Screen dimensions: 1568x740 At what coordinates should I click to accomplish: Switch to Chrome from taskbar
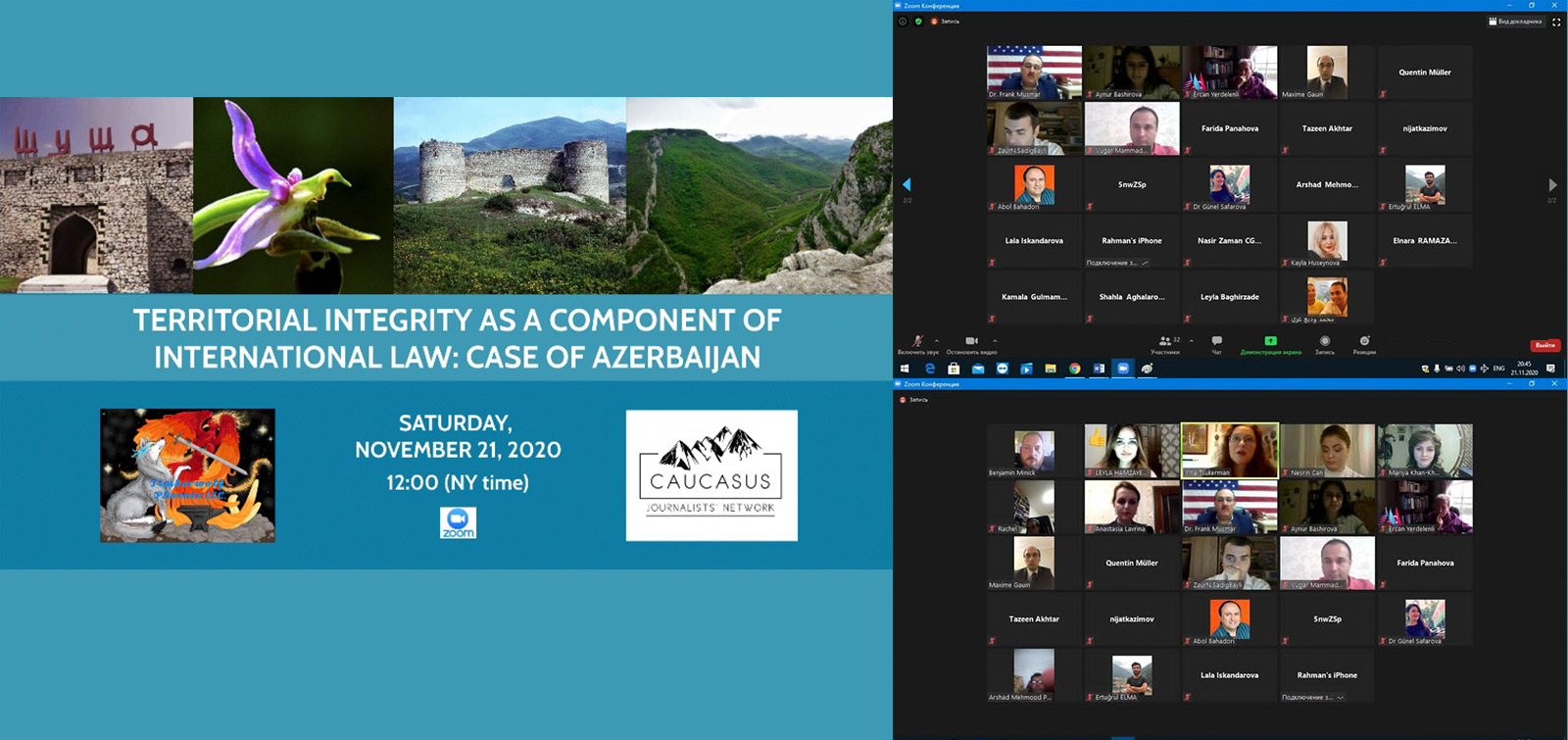point(1075,369)
